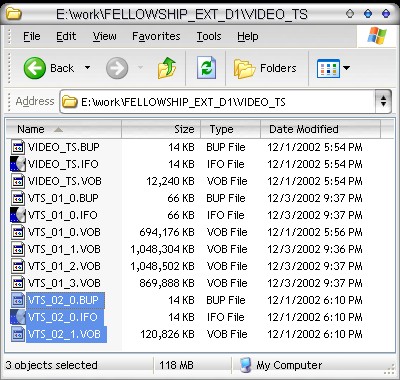Select the VIDEO_TS.IFO file name

(x=63, y=164)
